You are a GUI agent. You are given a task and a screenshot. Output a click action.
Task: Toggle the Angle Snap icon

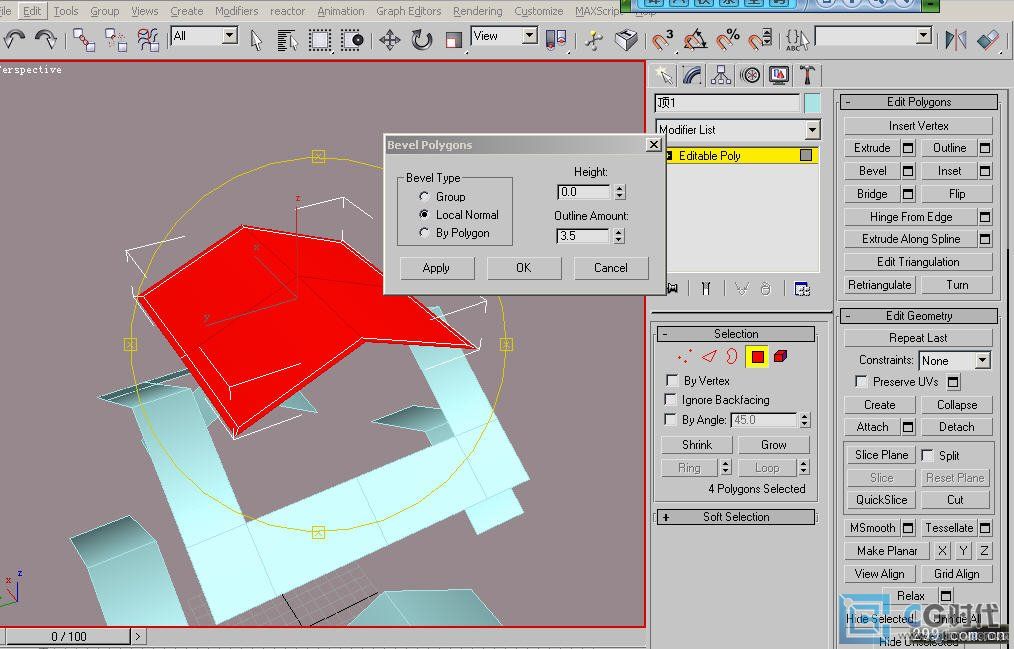695,40
